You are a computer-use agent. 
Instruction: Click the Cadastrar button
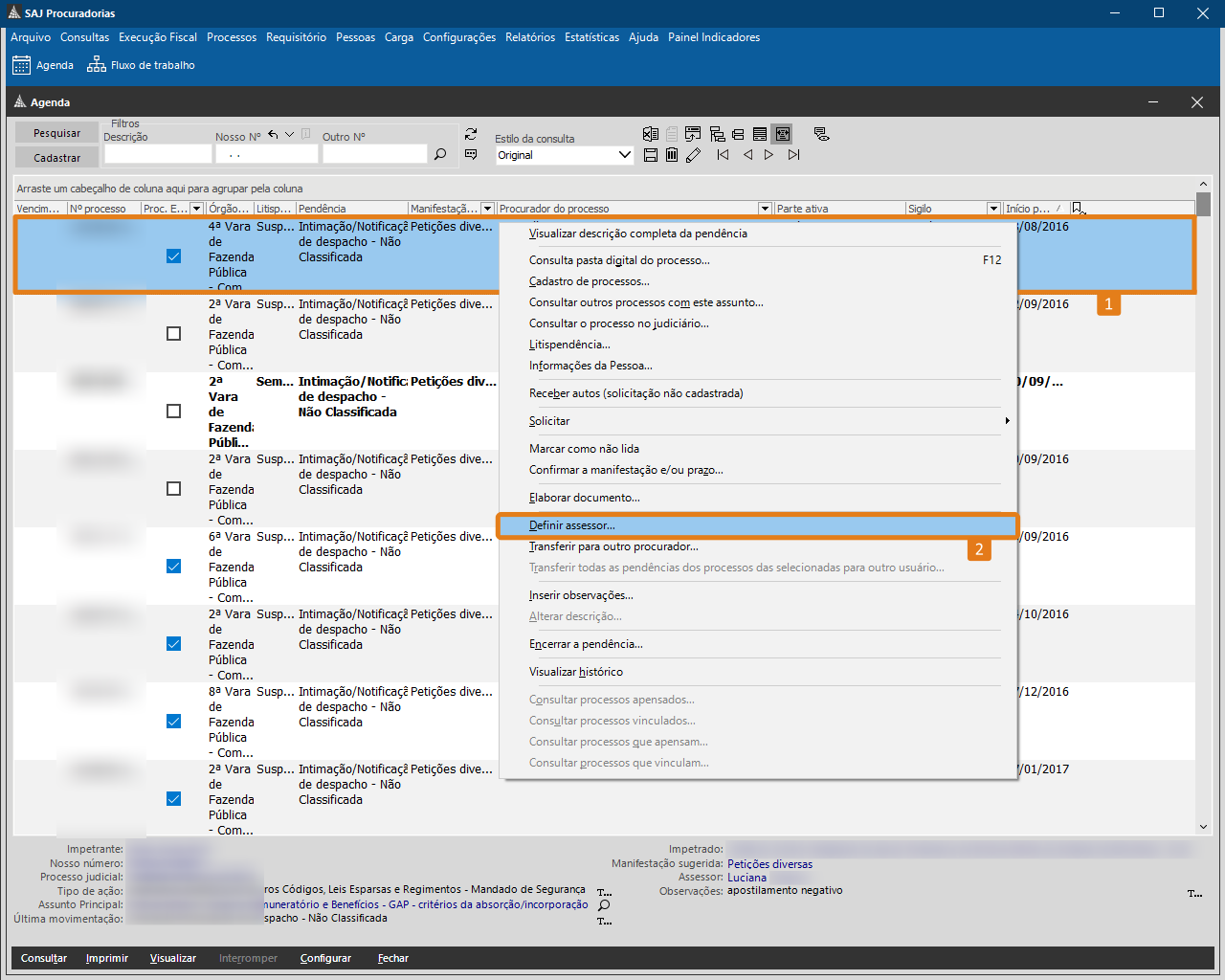(x=57, y=158)
